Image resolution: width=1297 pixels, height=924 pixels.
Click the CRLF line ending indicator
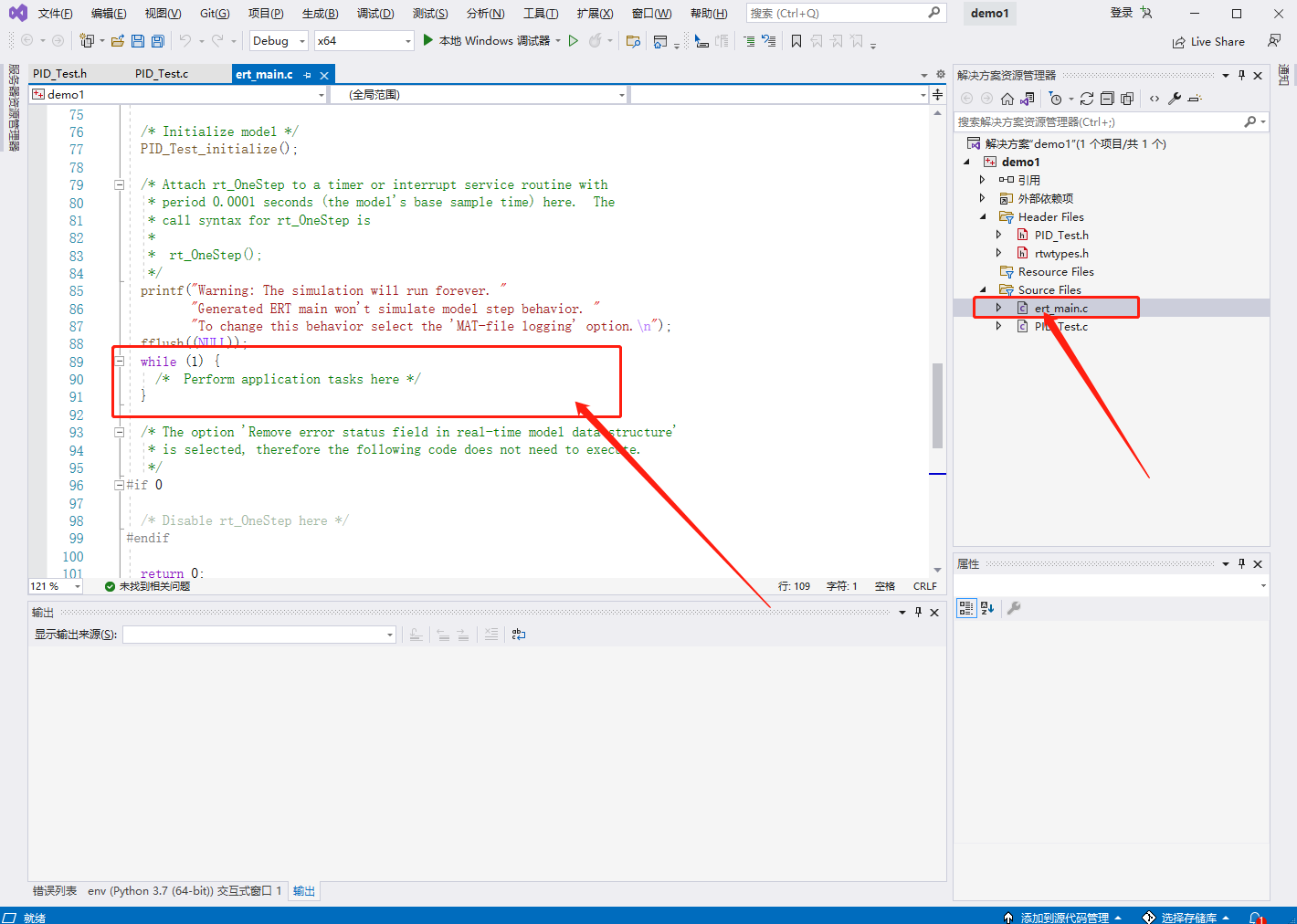[925, 586]
